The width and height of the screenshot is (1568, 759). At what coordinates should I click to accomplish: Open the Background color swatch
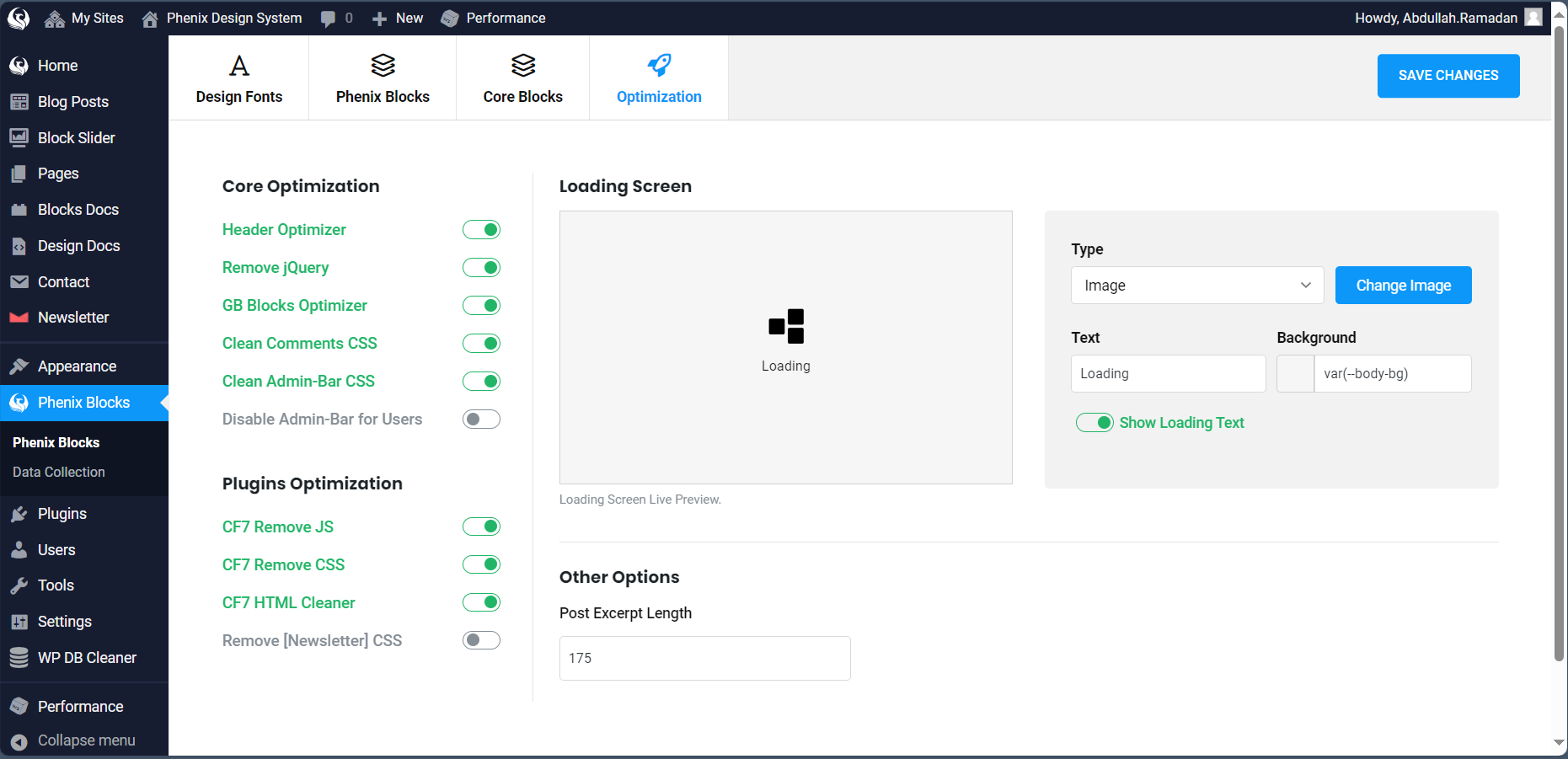[1296, 374]
